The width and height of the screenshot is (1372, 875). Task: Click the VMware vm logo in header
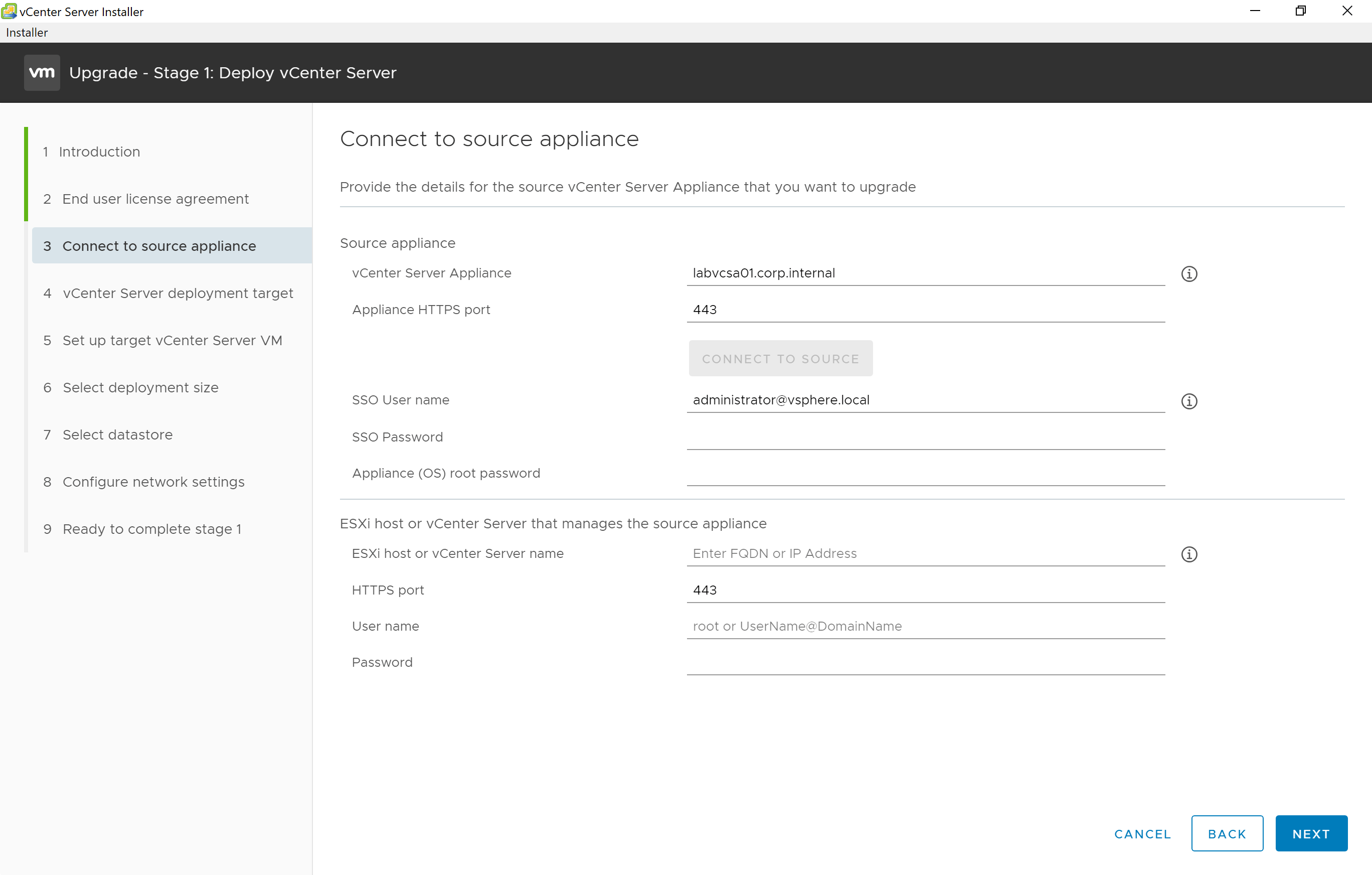[42, 72]
